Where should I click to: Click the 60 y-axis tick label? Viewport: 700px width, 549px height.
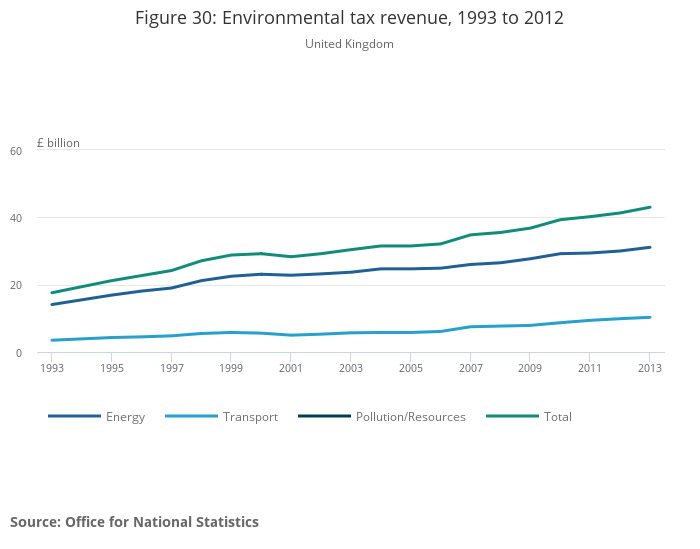(x=43, y=151)
